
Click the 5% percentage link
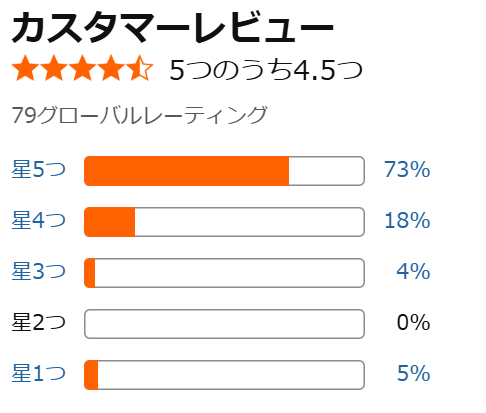413,373
